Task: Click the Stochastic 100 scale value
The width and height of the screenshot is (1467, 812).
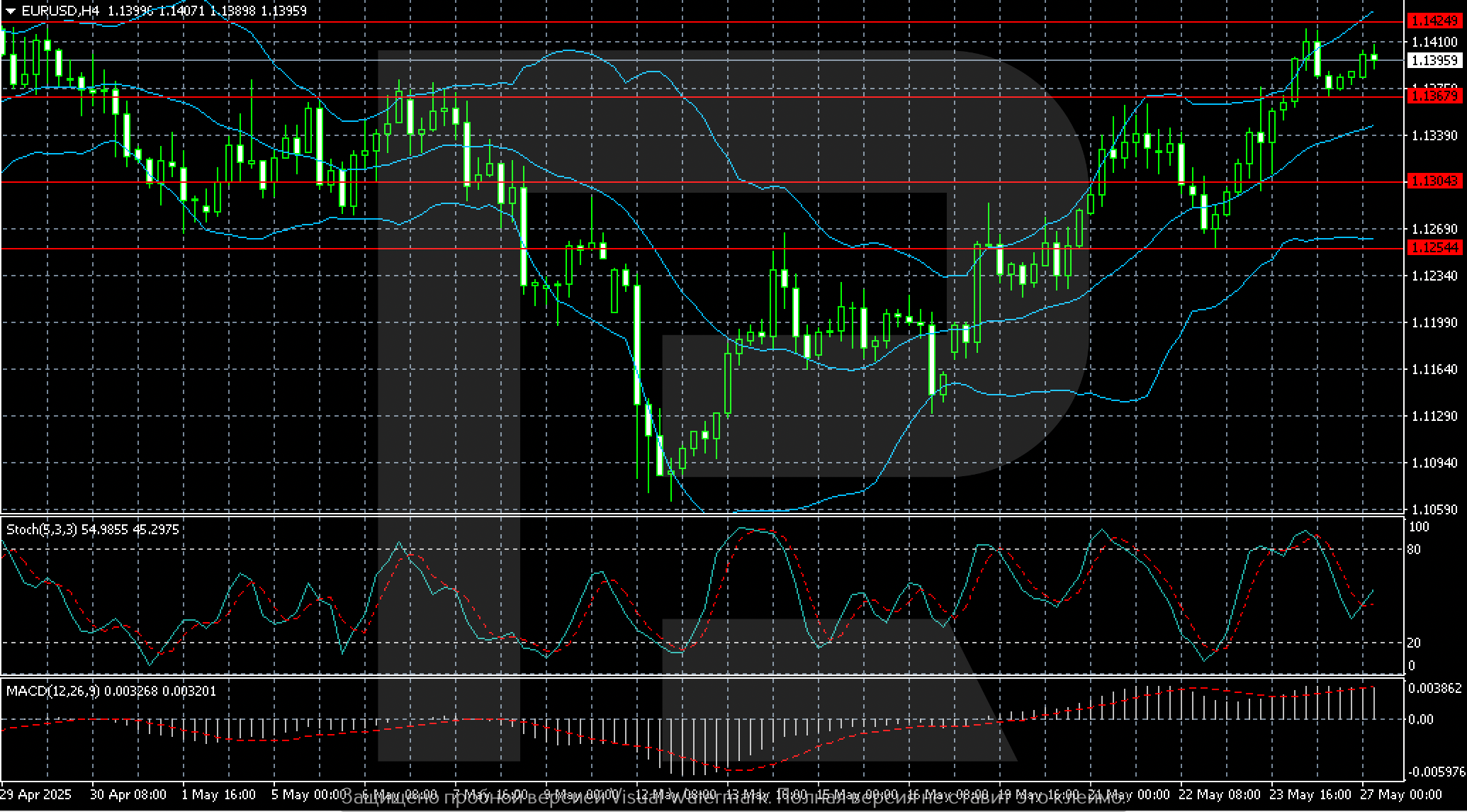Action: tap(1419, 527)
